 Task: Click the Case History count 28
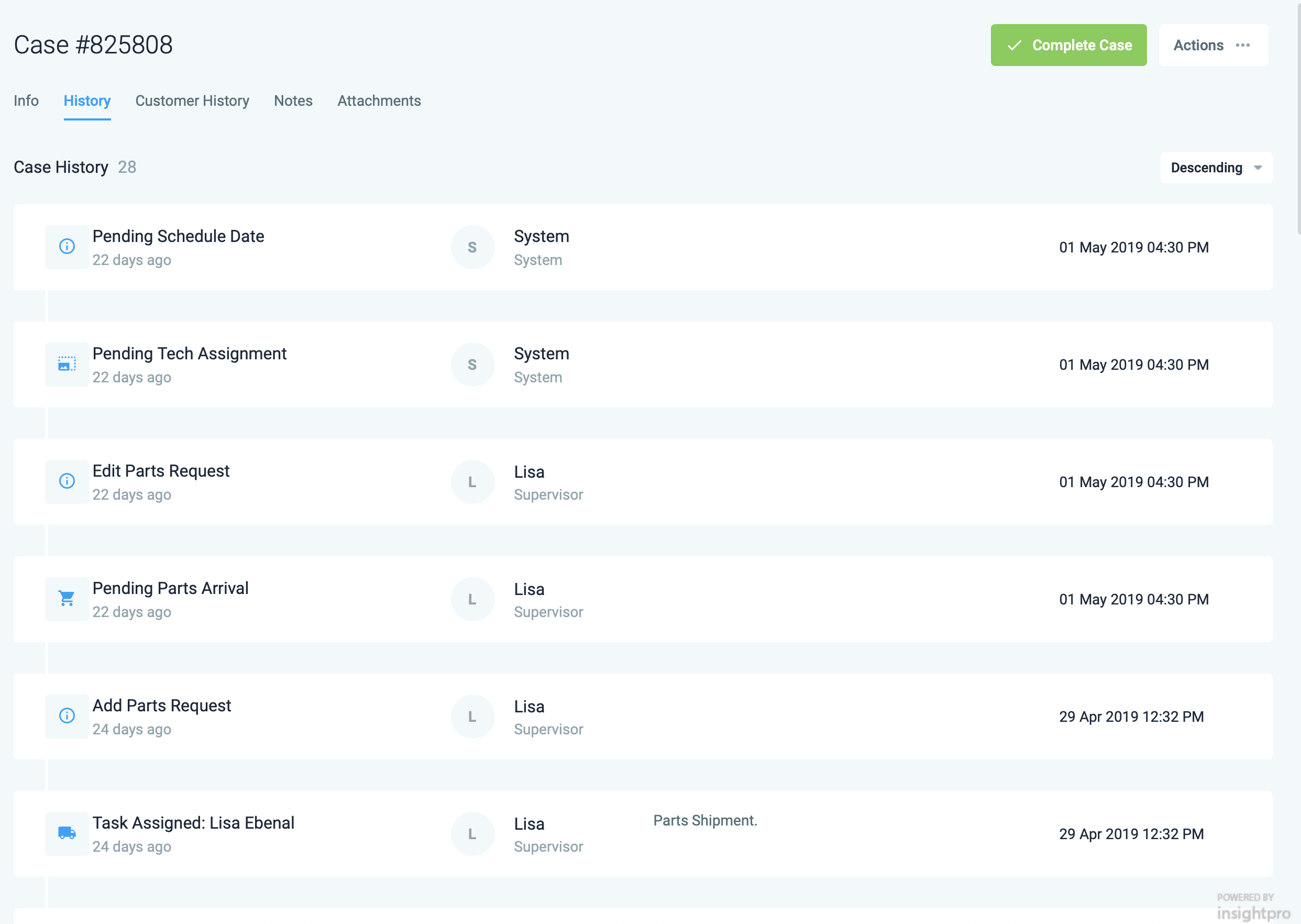(127, 167)
